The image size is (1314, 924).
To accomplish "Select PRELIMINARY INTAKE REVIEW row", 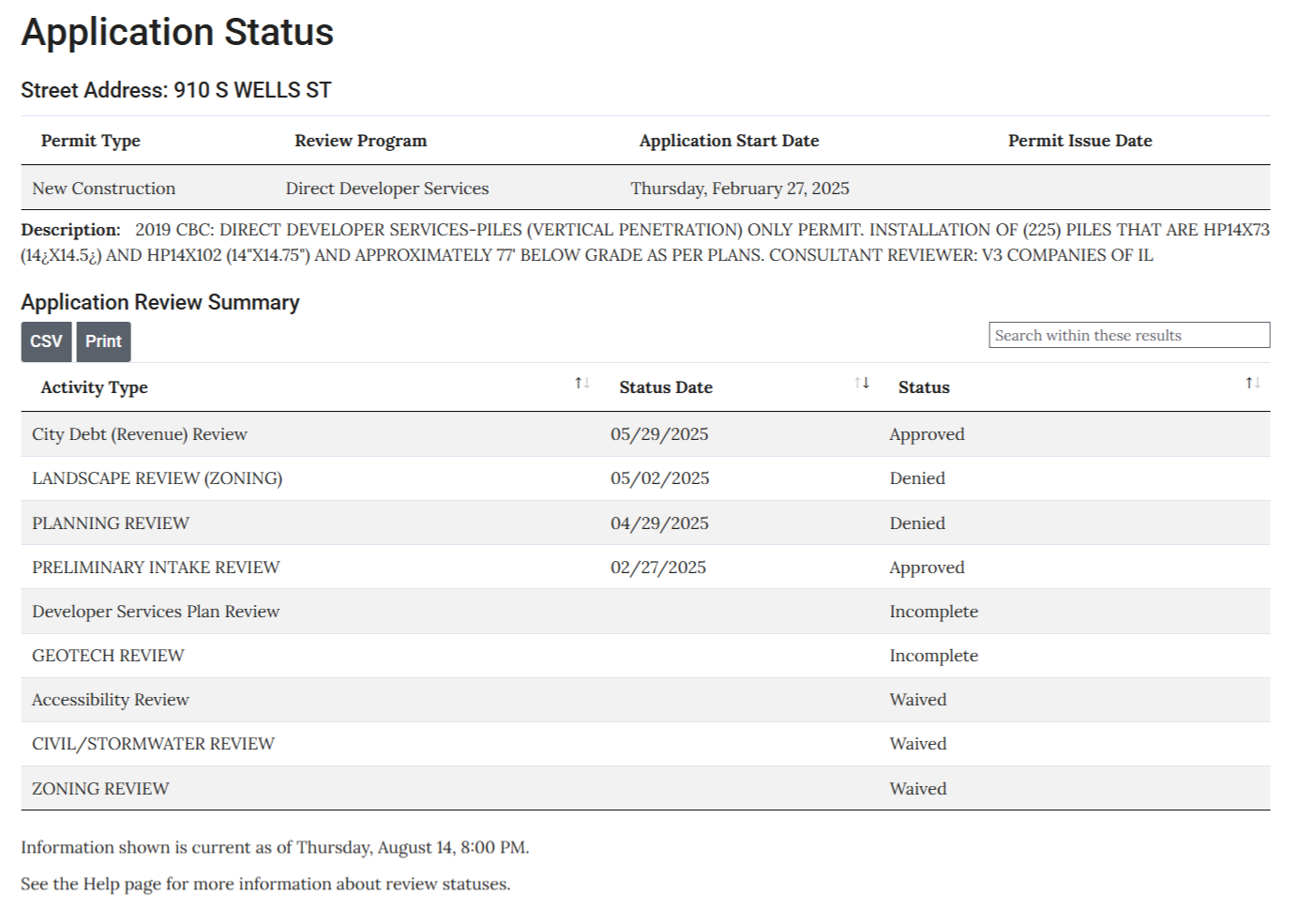I will [645, 567].
